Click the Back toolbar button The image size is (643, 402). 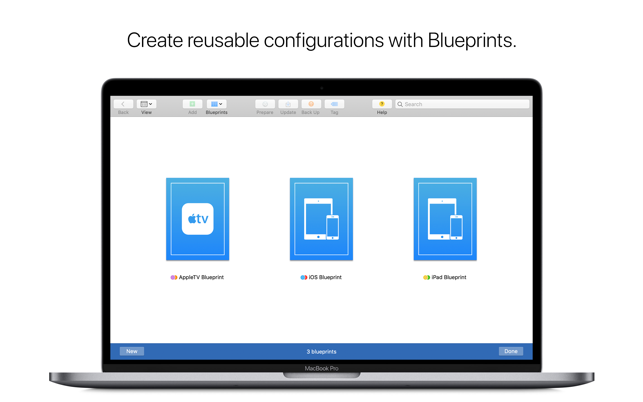coord(123,104)
